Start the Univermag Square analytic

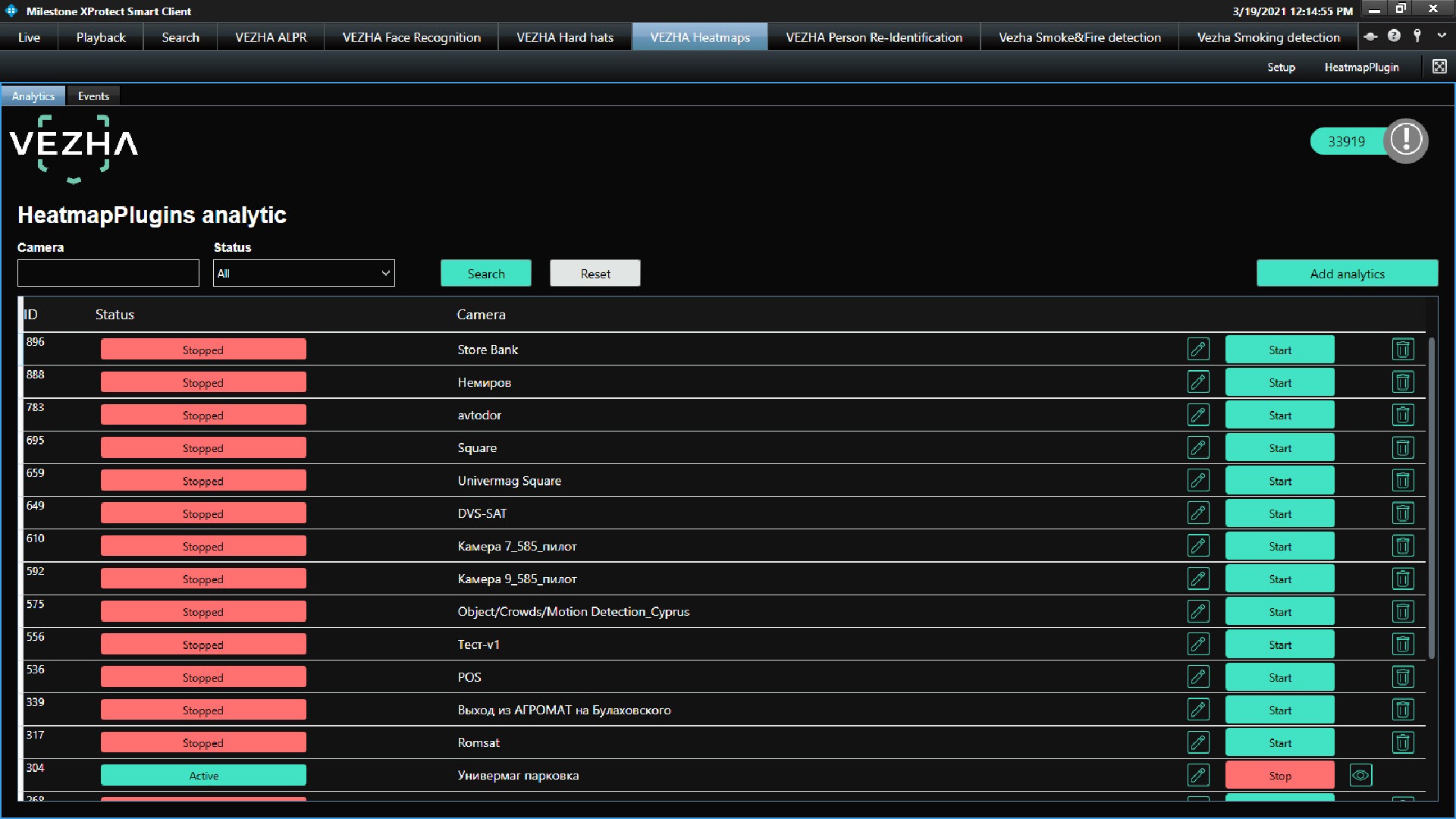pyautogui.click(x=1280, y=481)
